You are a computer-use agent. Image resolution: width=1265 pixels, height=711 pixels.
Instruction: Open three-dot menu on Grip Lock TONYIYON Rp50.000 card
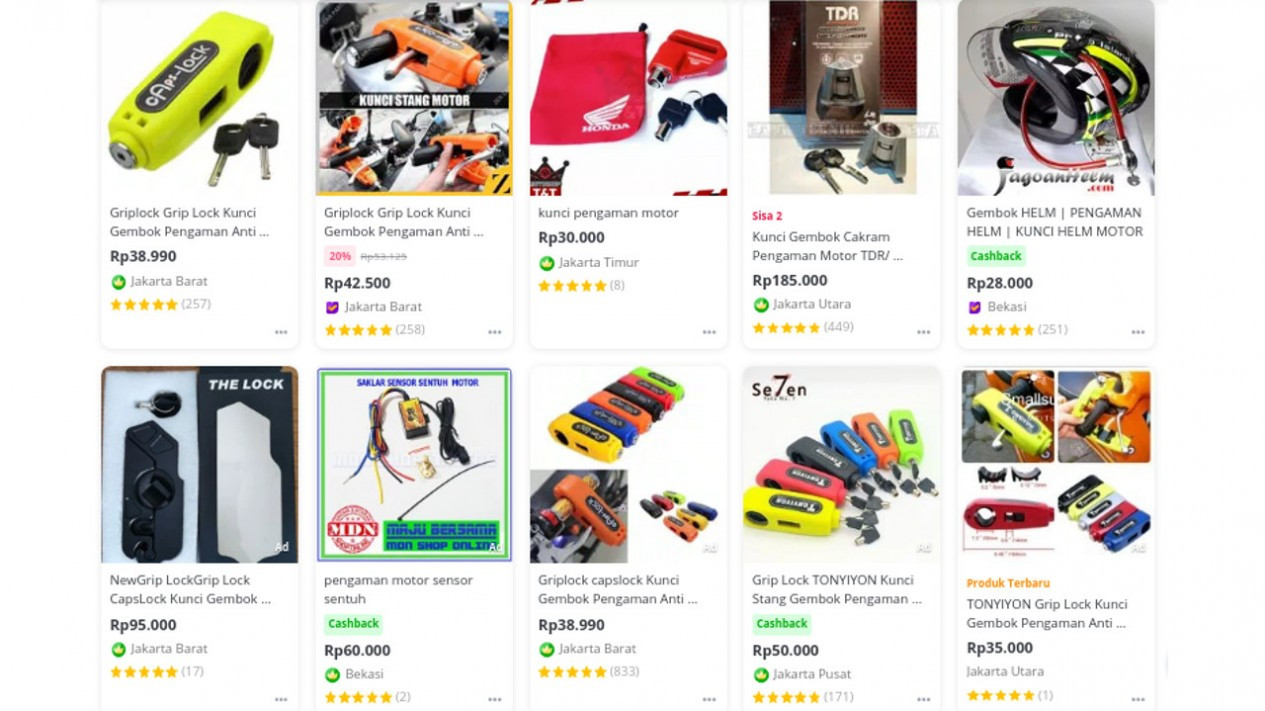[923, 699]
